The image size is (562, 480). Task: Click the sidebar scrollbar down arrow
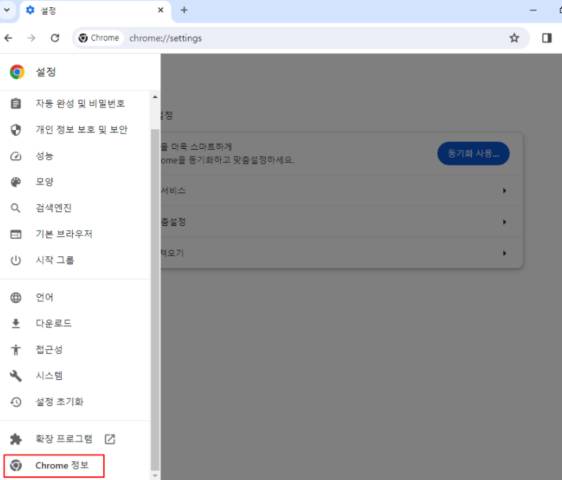coord(155,476)
